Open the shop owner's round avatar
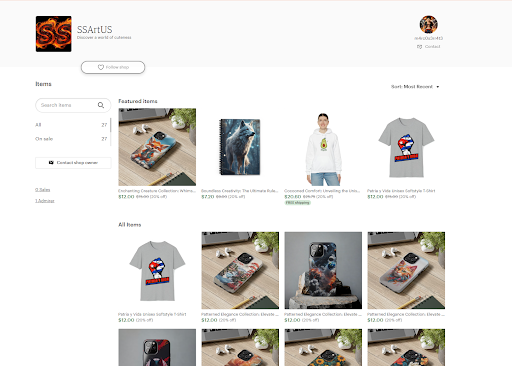The height and width of the screenshot is (366, 512). point(428,24)
